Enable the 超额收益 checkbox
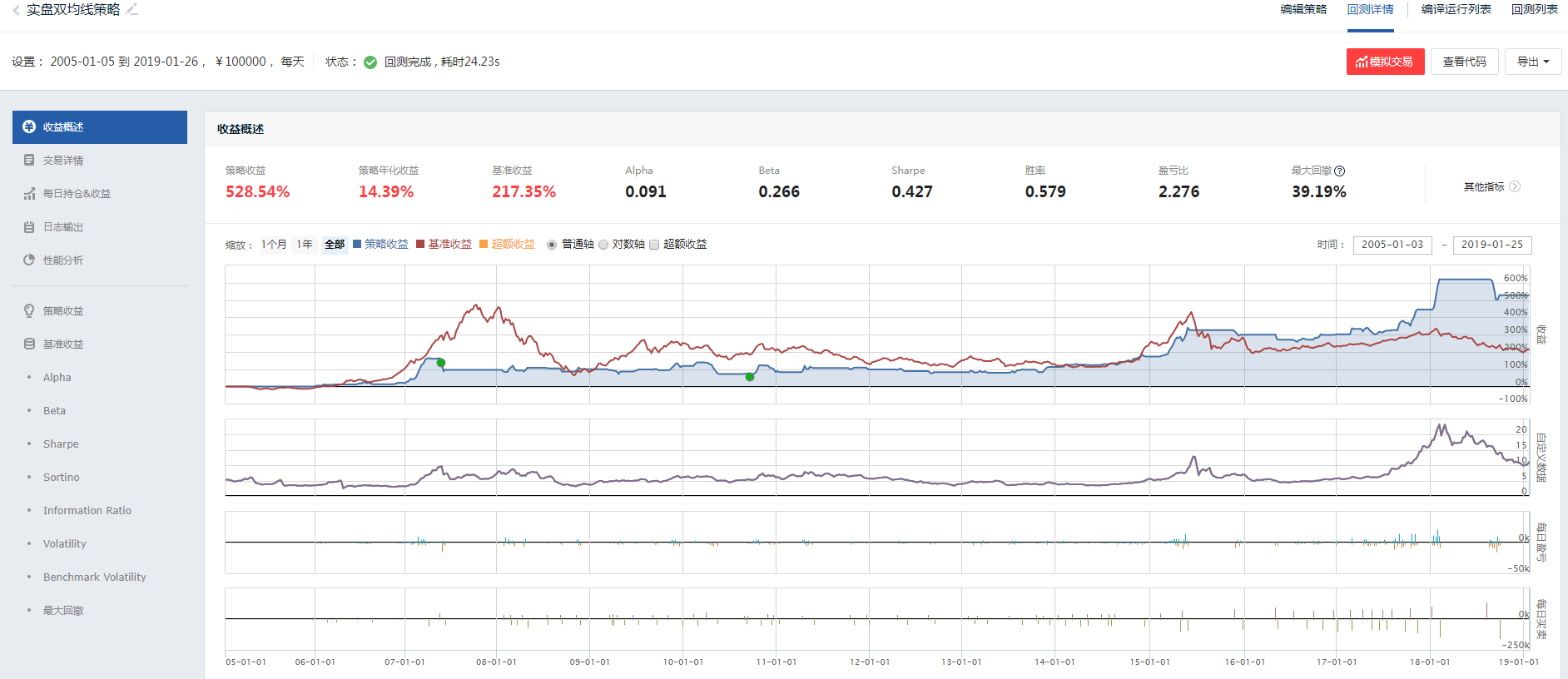This screenshot has height=679, width=1568. coord(654,245)
